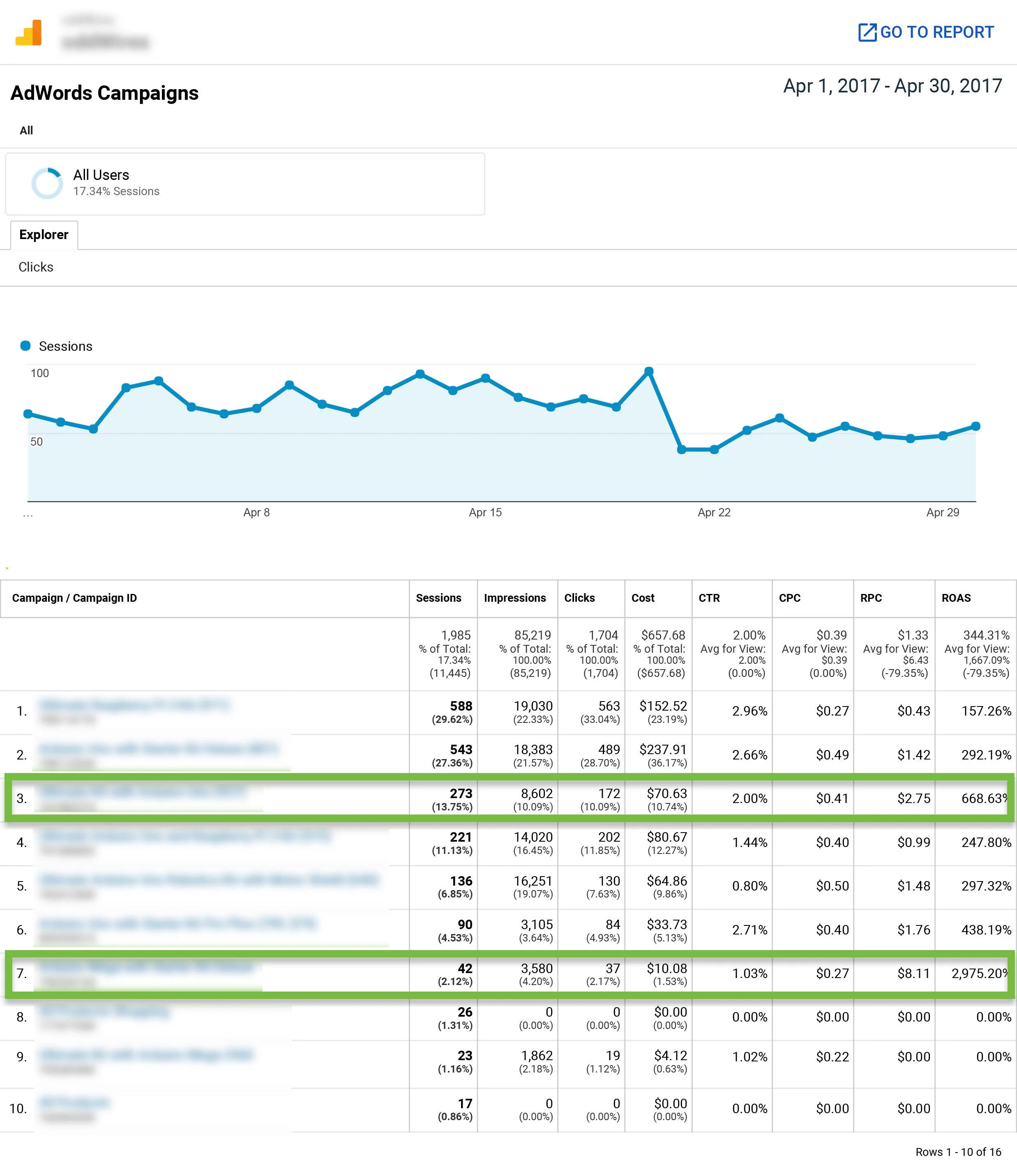Click the peak data point before Apr 22

coord(648,371)
